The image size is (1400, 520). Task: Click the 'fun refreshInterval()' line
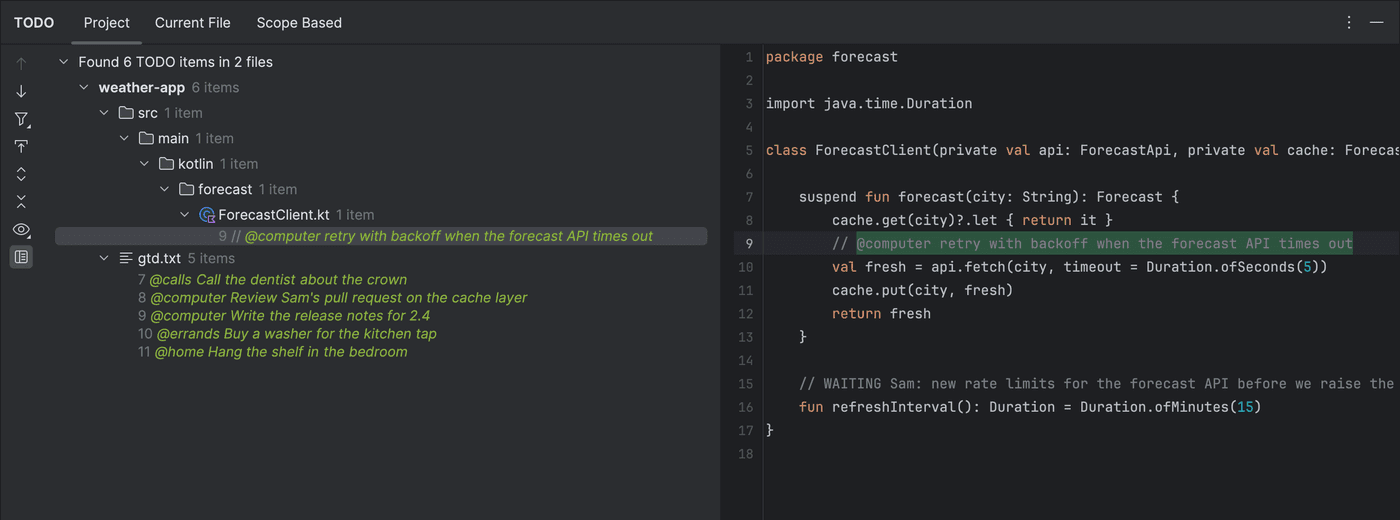pos(1030,407)
